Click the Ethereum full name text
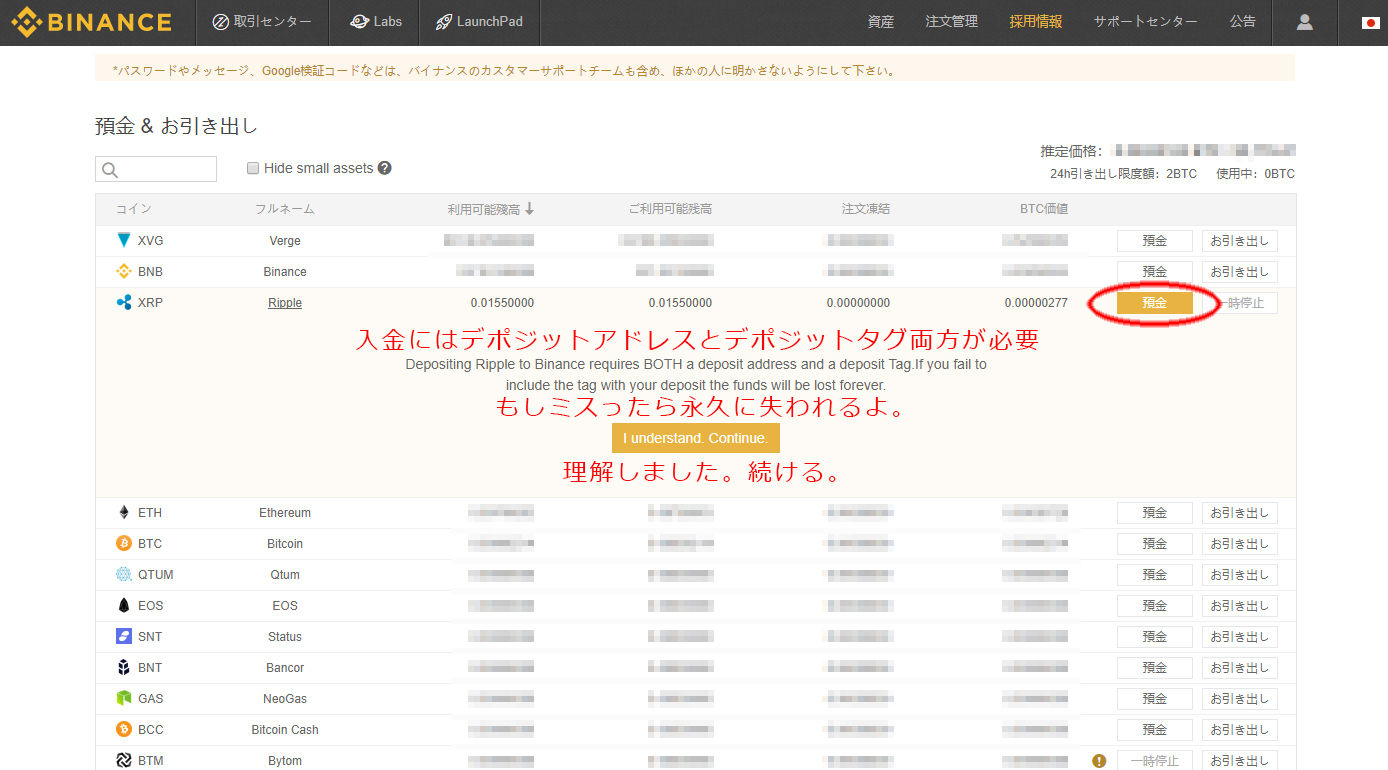The image size is (1388, 770). (x=285, y=512)
